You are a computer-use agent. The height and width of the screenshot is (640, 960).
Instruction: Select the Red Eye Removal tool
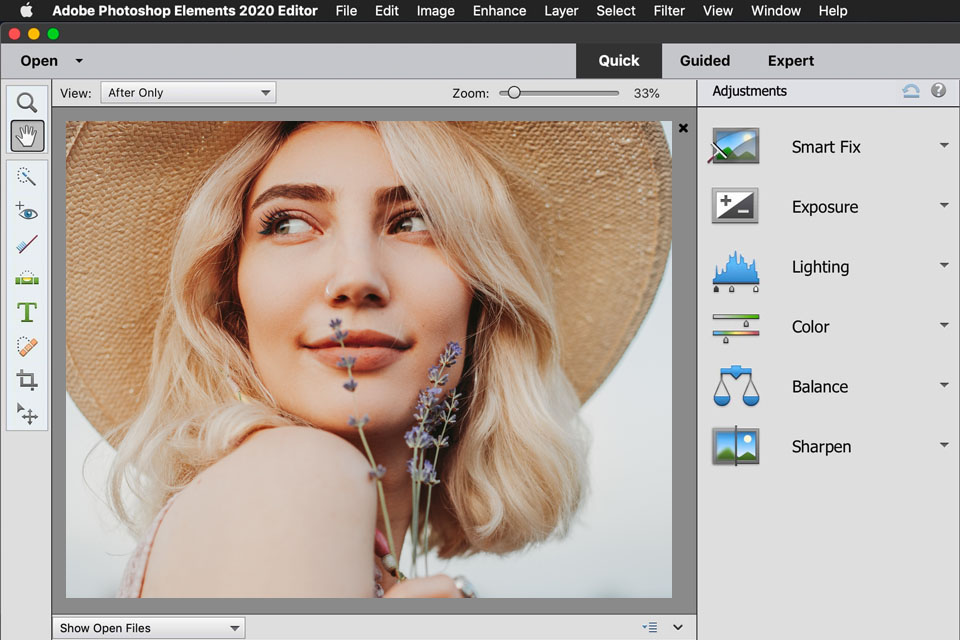coord(26,211)
